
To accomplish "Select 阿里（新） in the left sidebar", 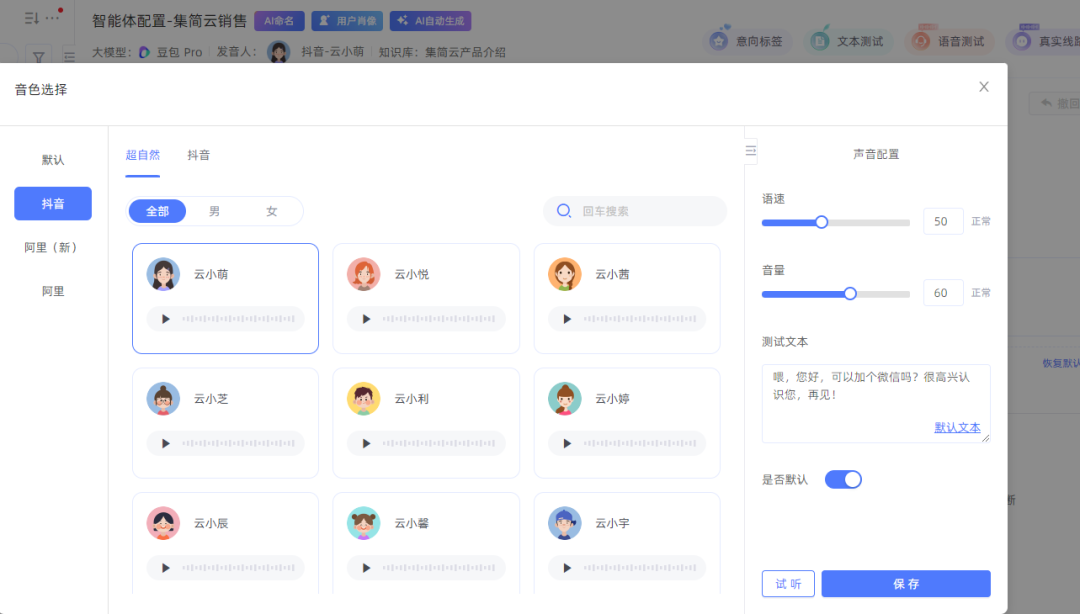I will [x=52, y=247].
